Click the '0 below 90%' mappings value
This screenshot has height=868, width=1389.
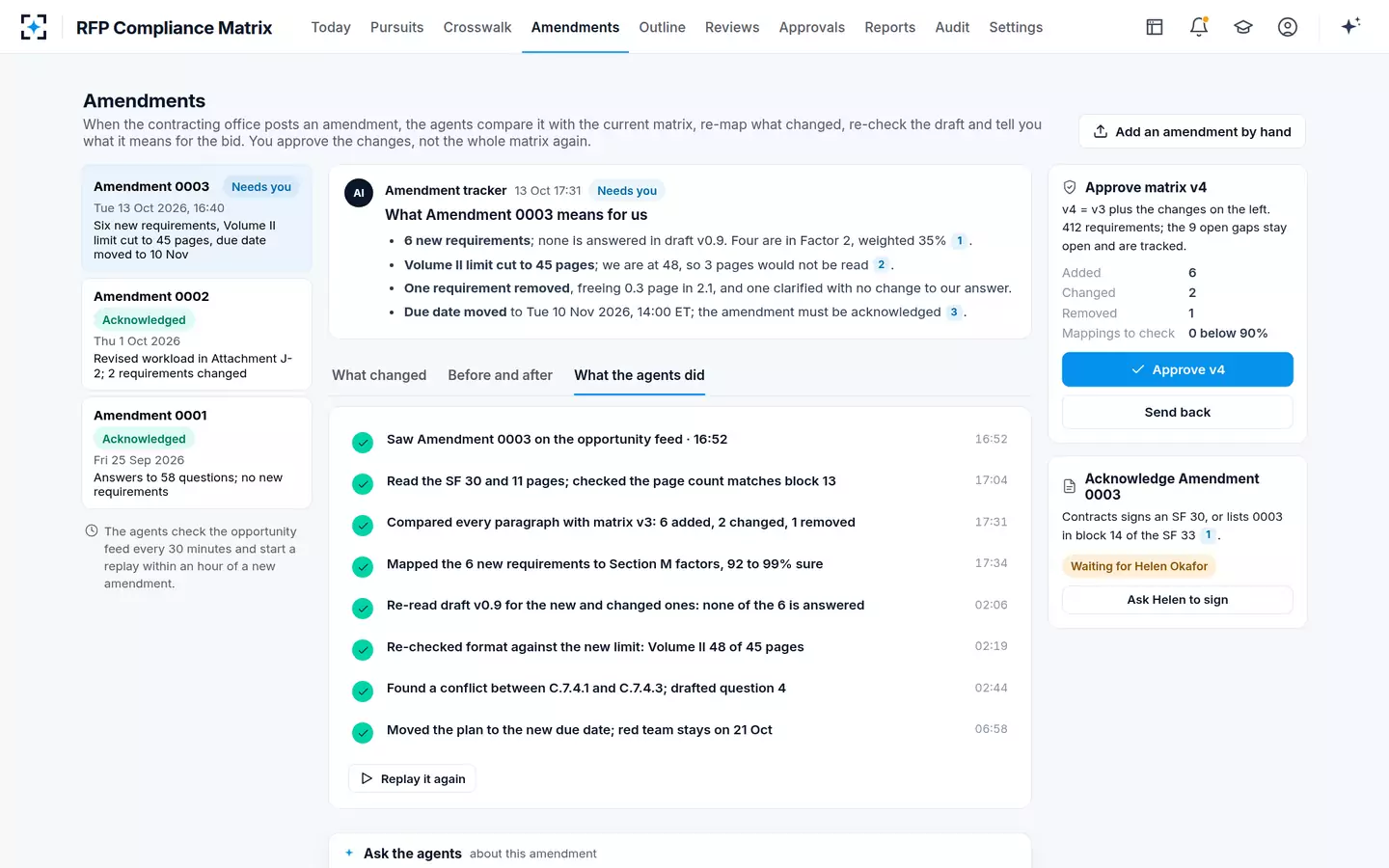pos(1228,334)
